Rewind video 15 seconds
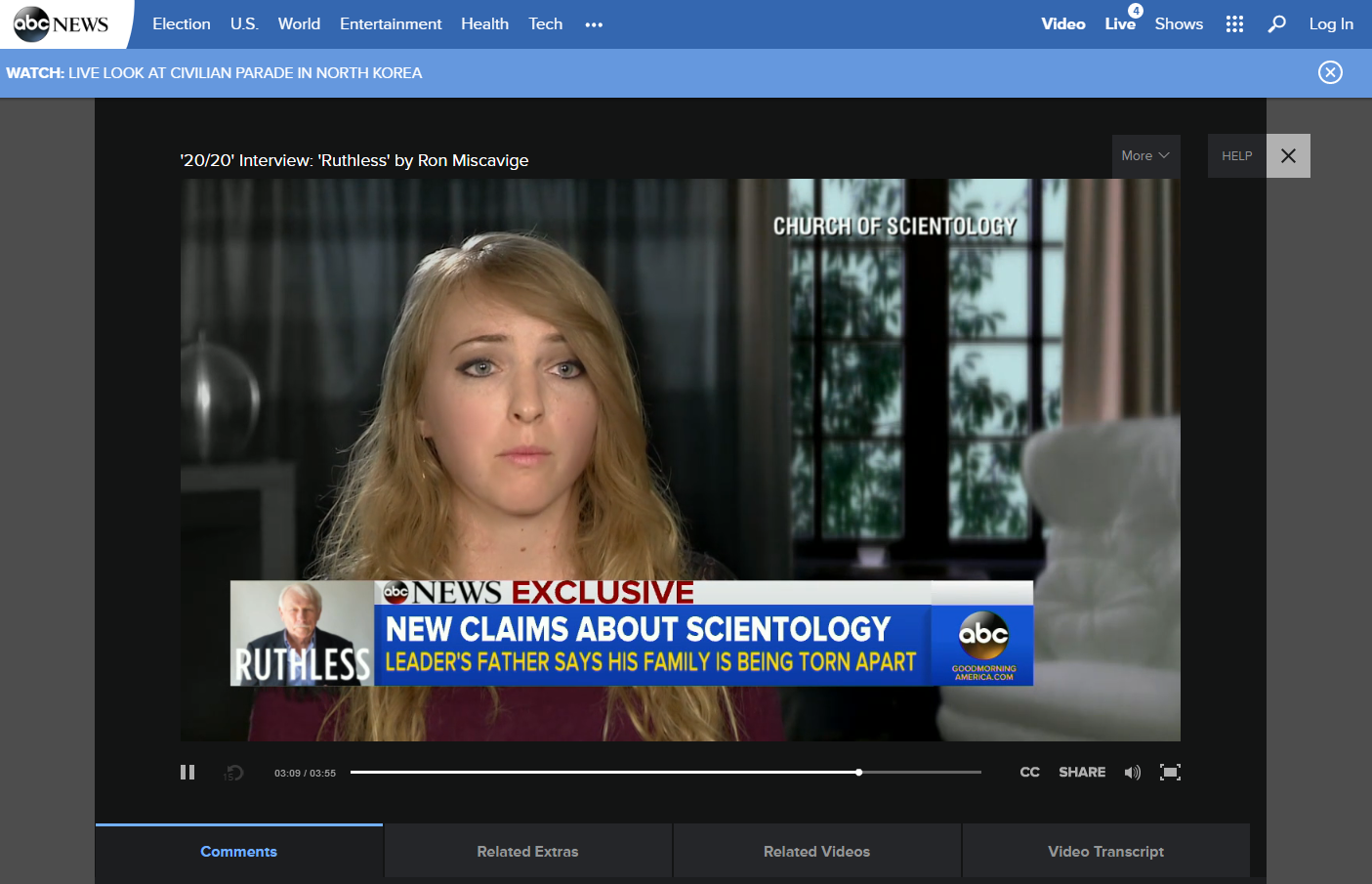This screenshot has height=884, width=1372. point(233,773)
